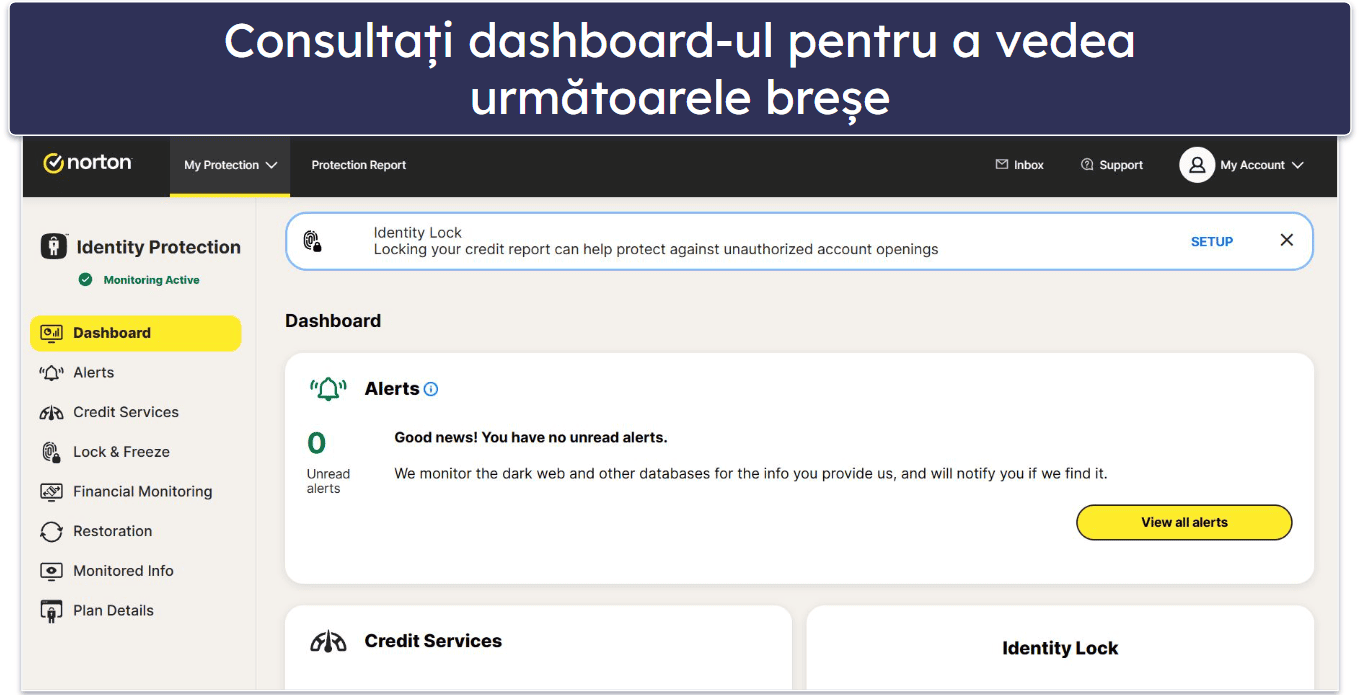
Task: Click the Dashboard sidebar icon
Action: coord(52,333)
